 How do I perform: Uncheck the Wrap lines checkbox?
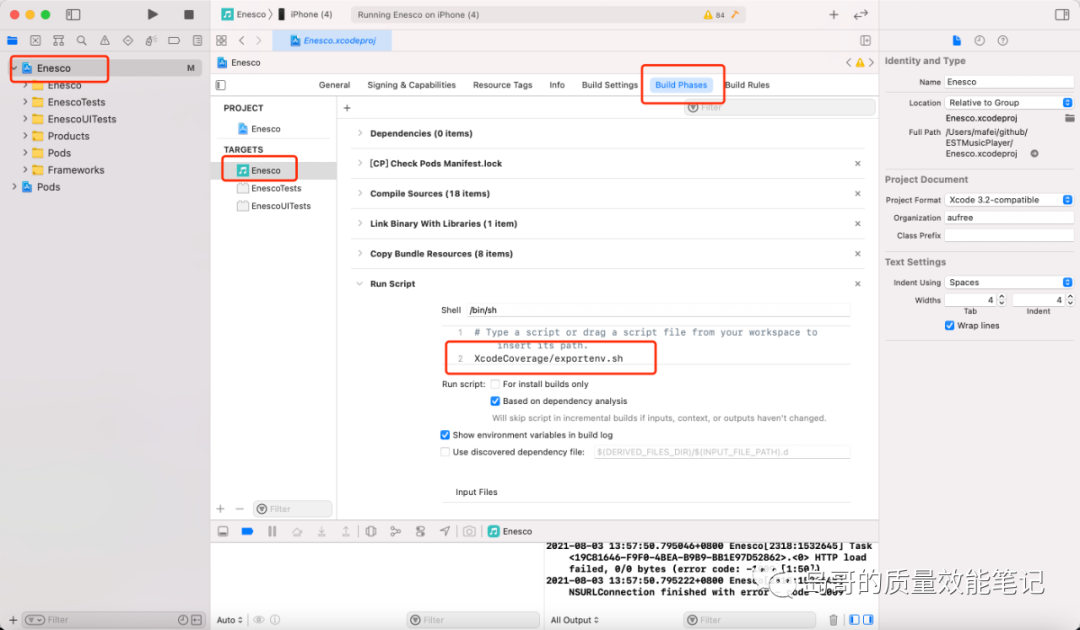pyautogui.click(x=950, y=326)
